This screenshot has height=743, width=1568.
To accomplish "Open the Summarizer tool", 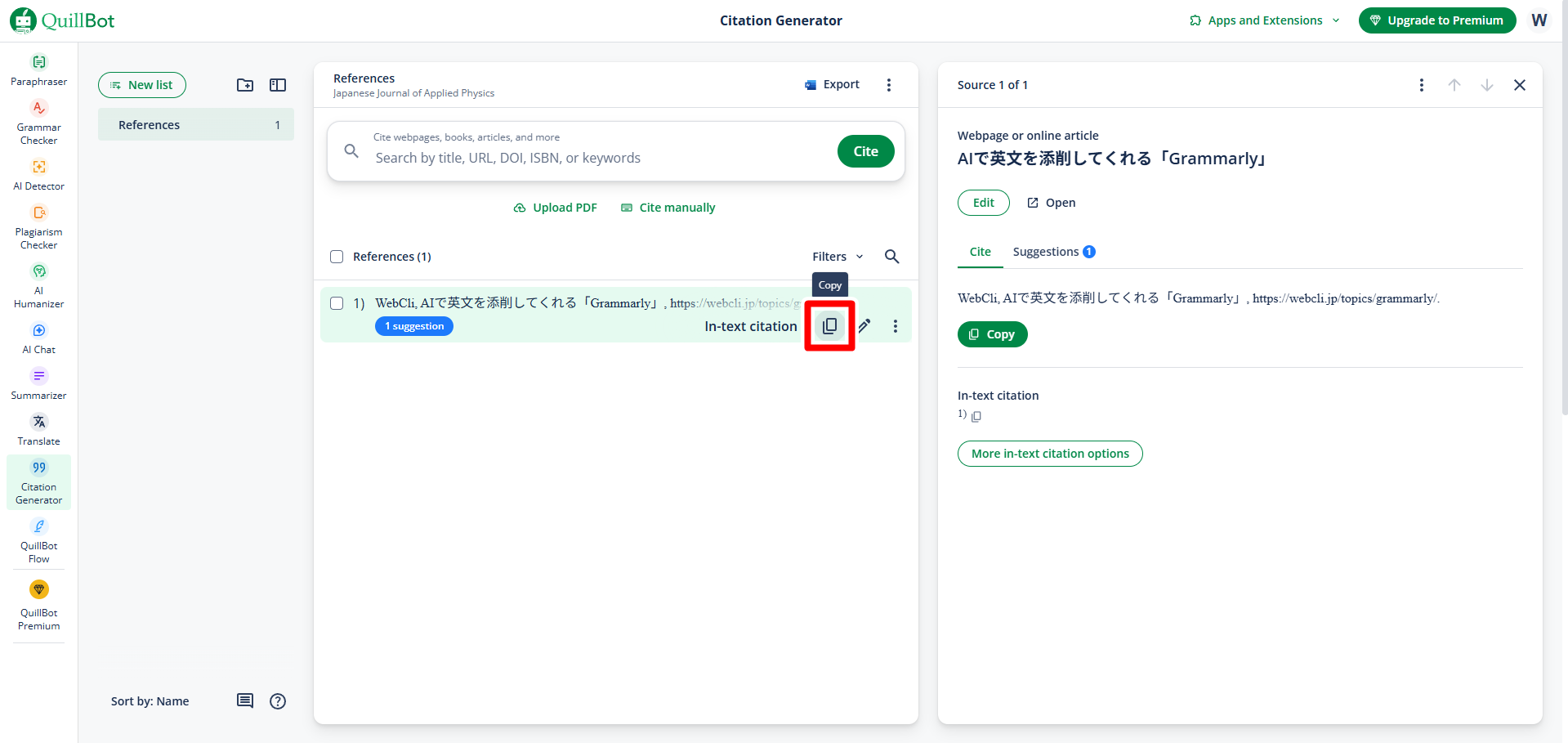I will [x=38, y=384].
